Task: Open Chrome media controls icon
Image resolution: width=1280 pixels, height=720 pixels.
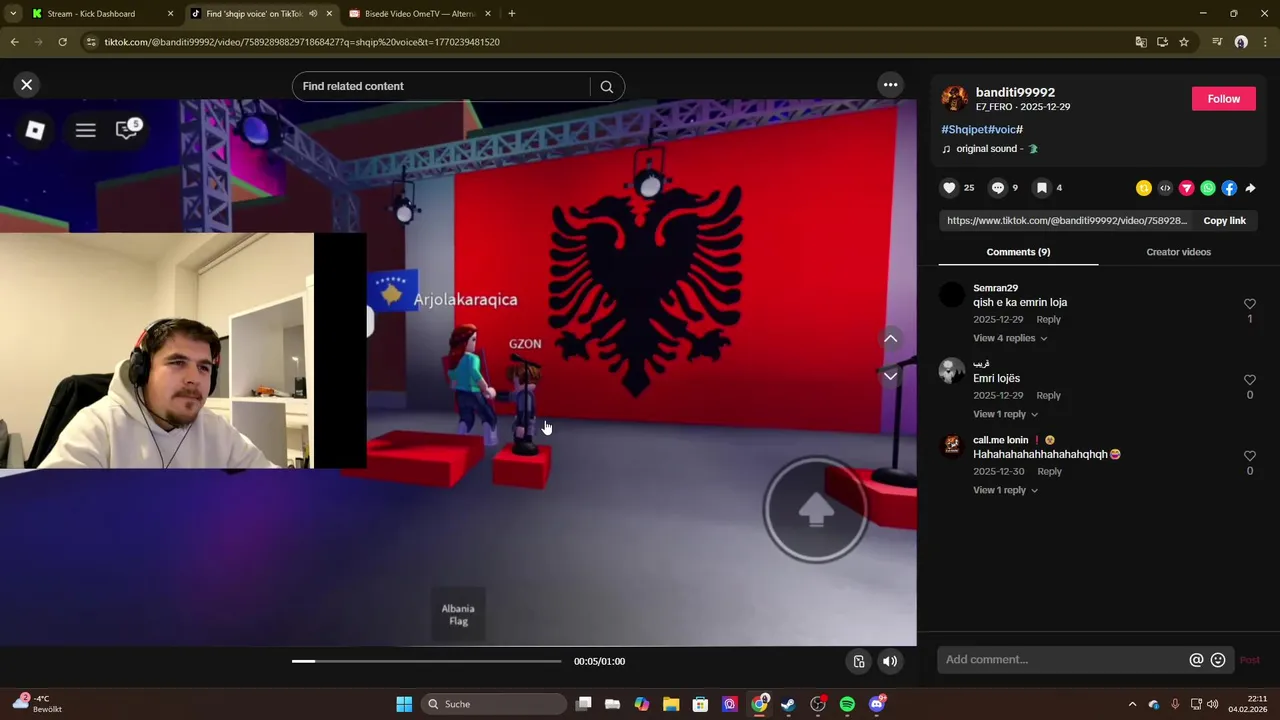Action: (x=1217, y=42)
